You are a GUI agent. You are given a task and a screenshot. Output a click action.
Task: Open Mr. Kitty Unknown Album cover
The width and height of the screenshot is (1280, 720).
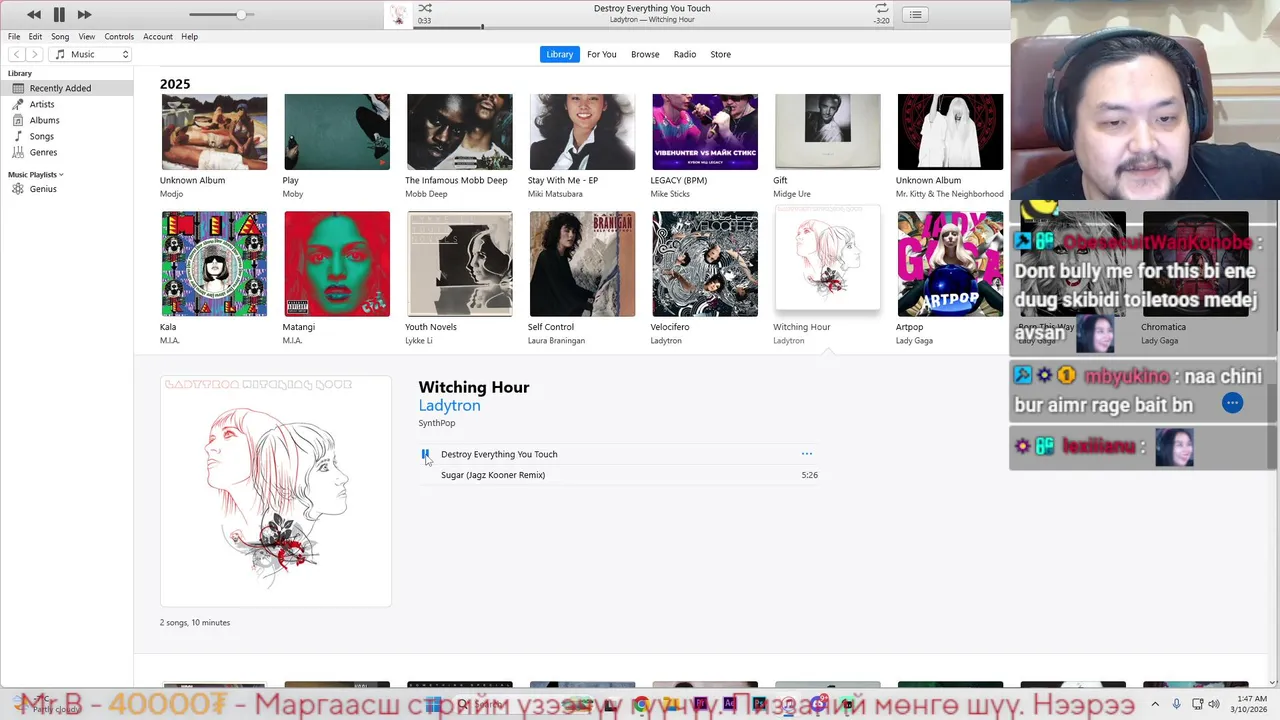pos(950,132)
